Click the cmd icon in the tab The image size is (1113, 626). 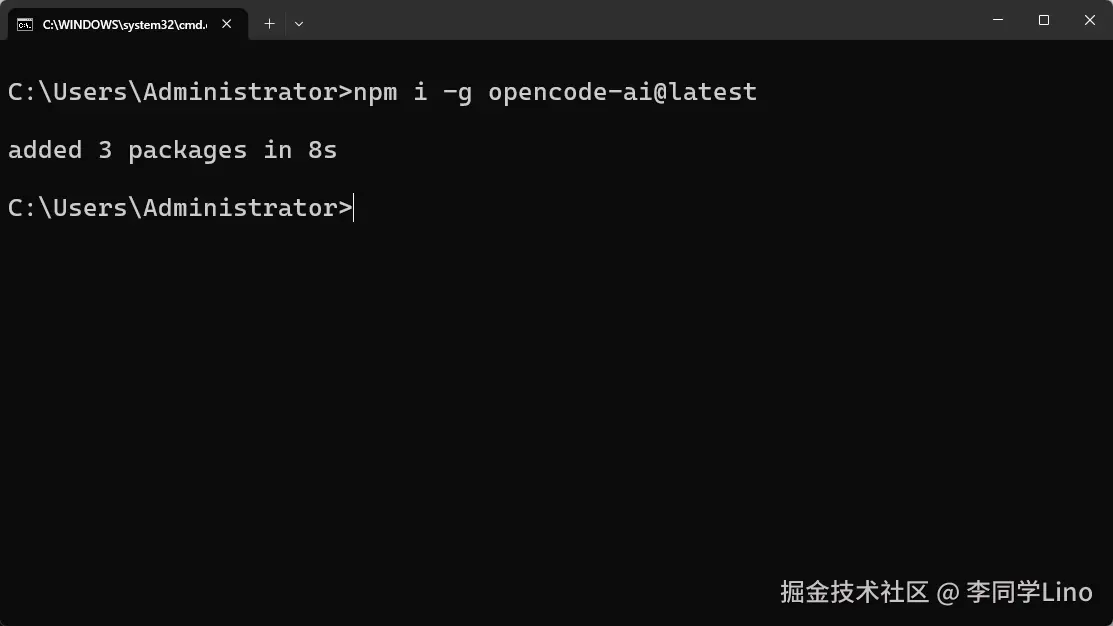[25, 25]
